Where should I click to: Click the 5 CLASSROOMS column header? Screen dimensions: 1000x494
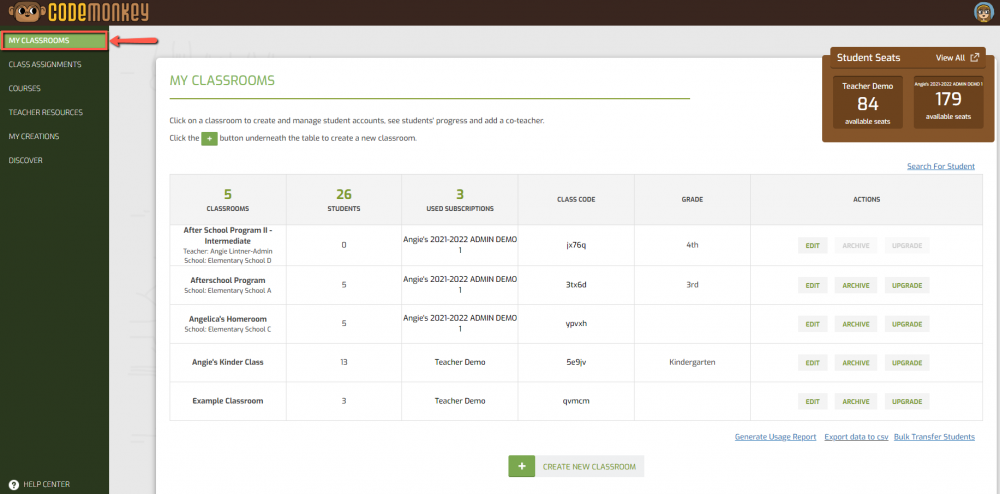pos(228,200)
